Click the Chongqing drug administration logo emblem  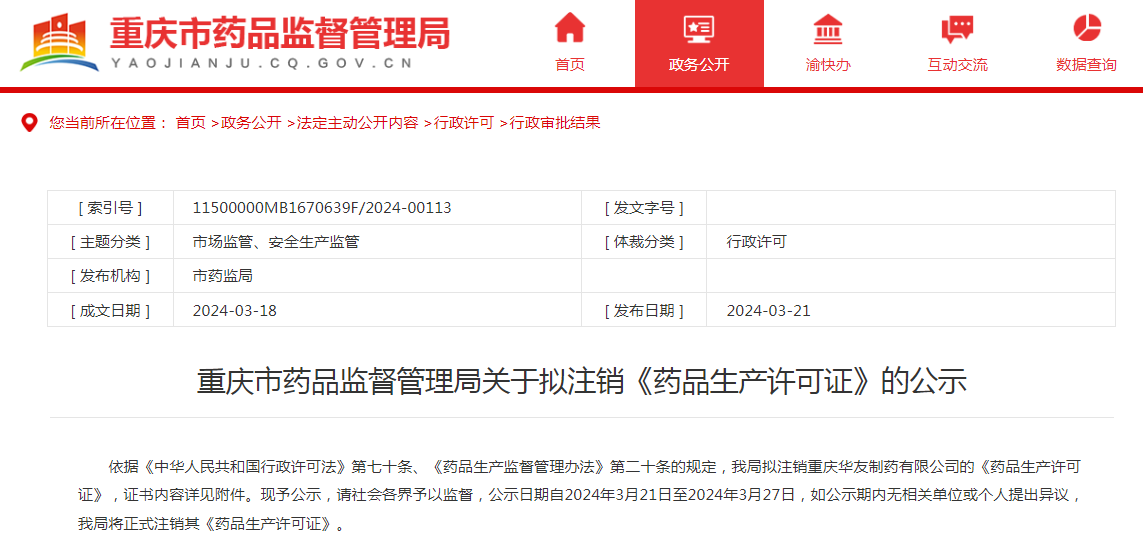pos(60,42)
